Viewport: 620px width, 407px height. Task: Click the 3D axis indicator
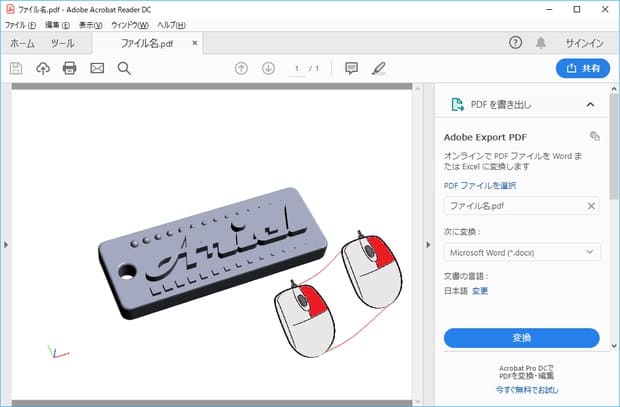click(x=58, y=352)
